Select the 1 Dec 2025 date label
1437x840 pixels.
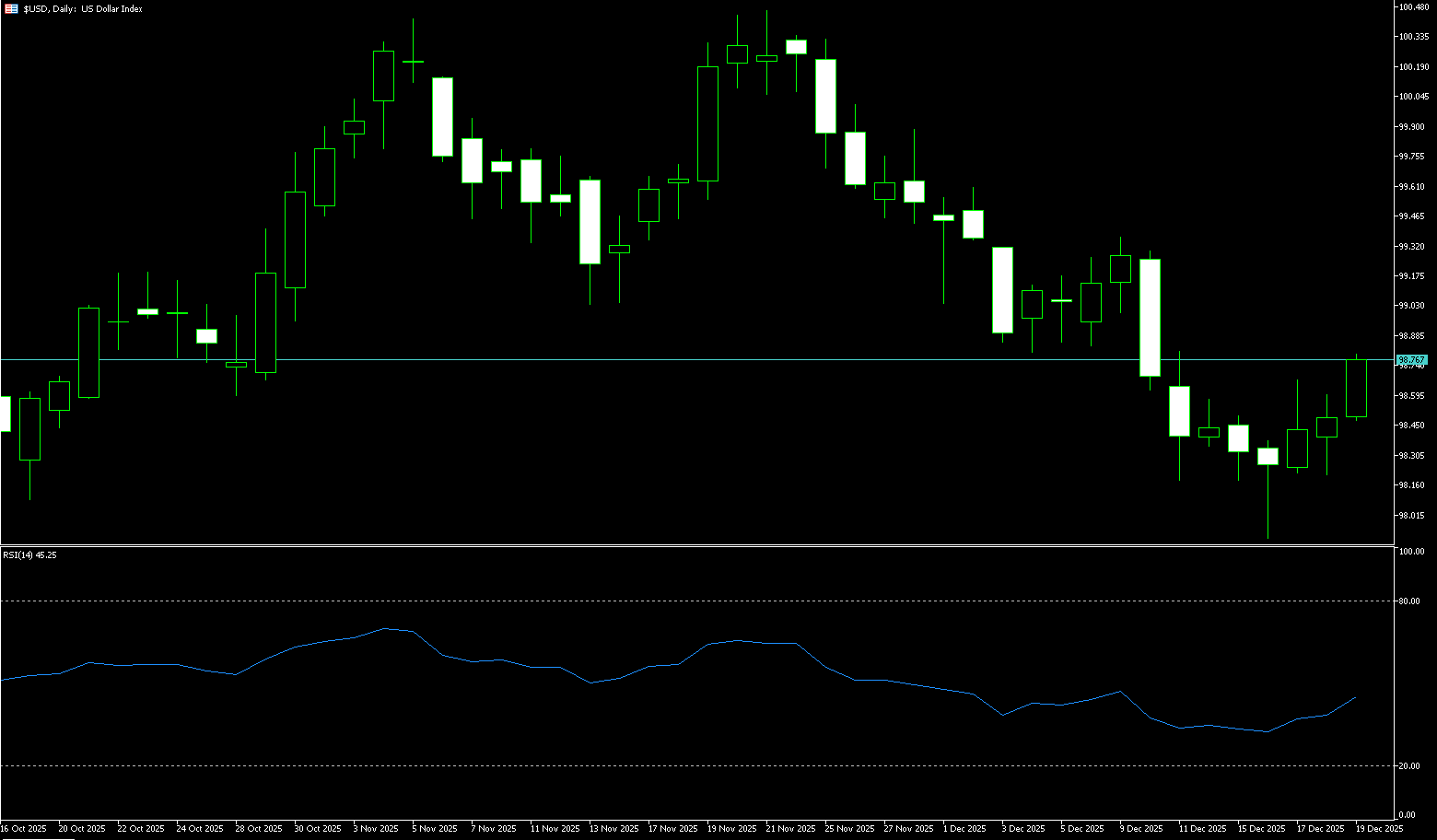(964, 829)
